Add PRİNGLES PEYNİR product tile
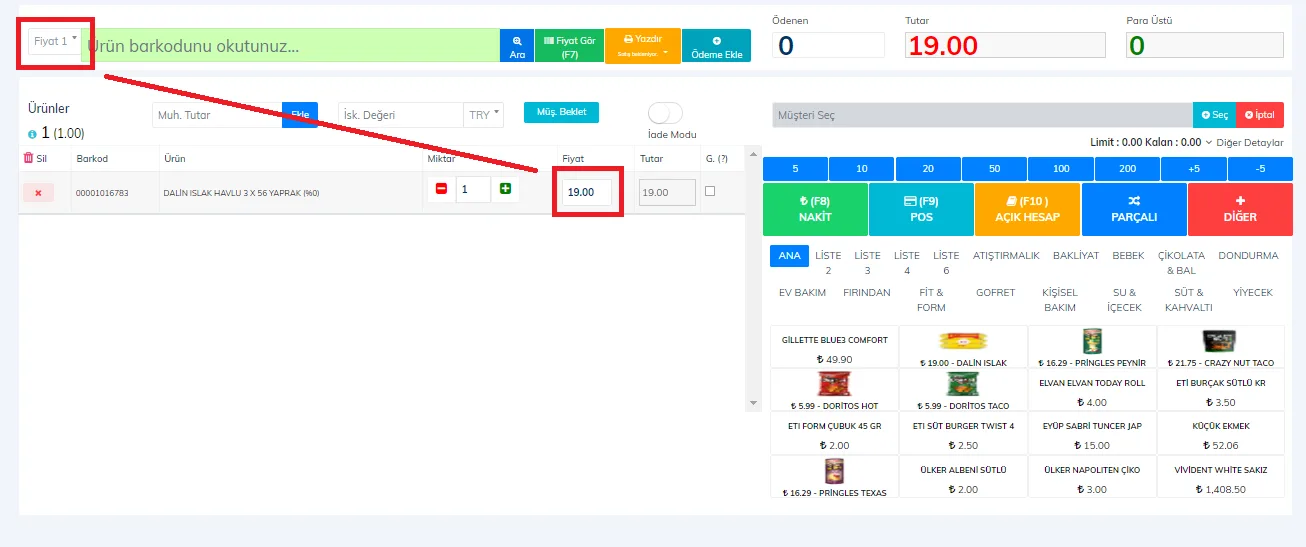The width and height of the screenshot is (1306, 547). [1092, 348]
